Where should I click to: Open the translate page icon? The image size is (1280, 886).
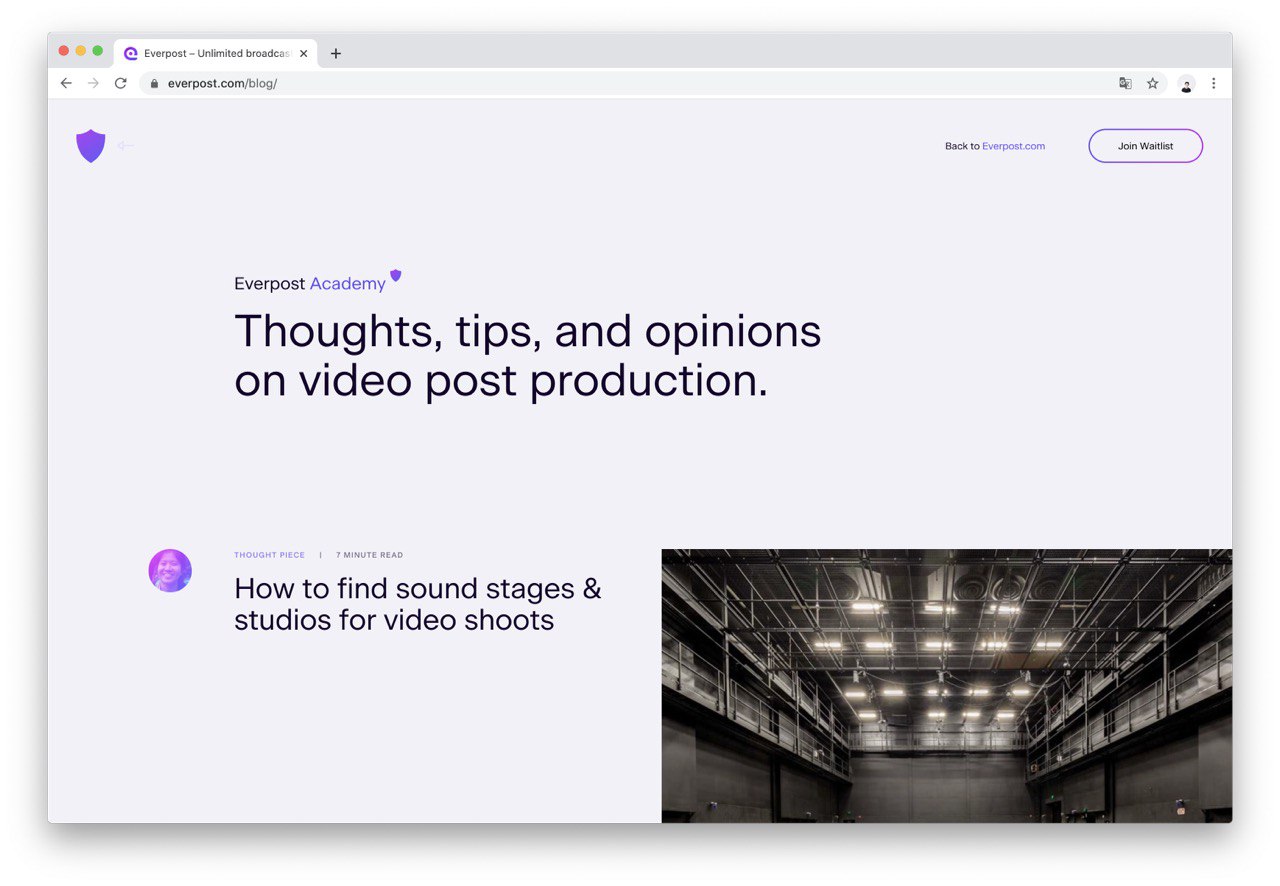tap(1125, 84)
